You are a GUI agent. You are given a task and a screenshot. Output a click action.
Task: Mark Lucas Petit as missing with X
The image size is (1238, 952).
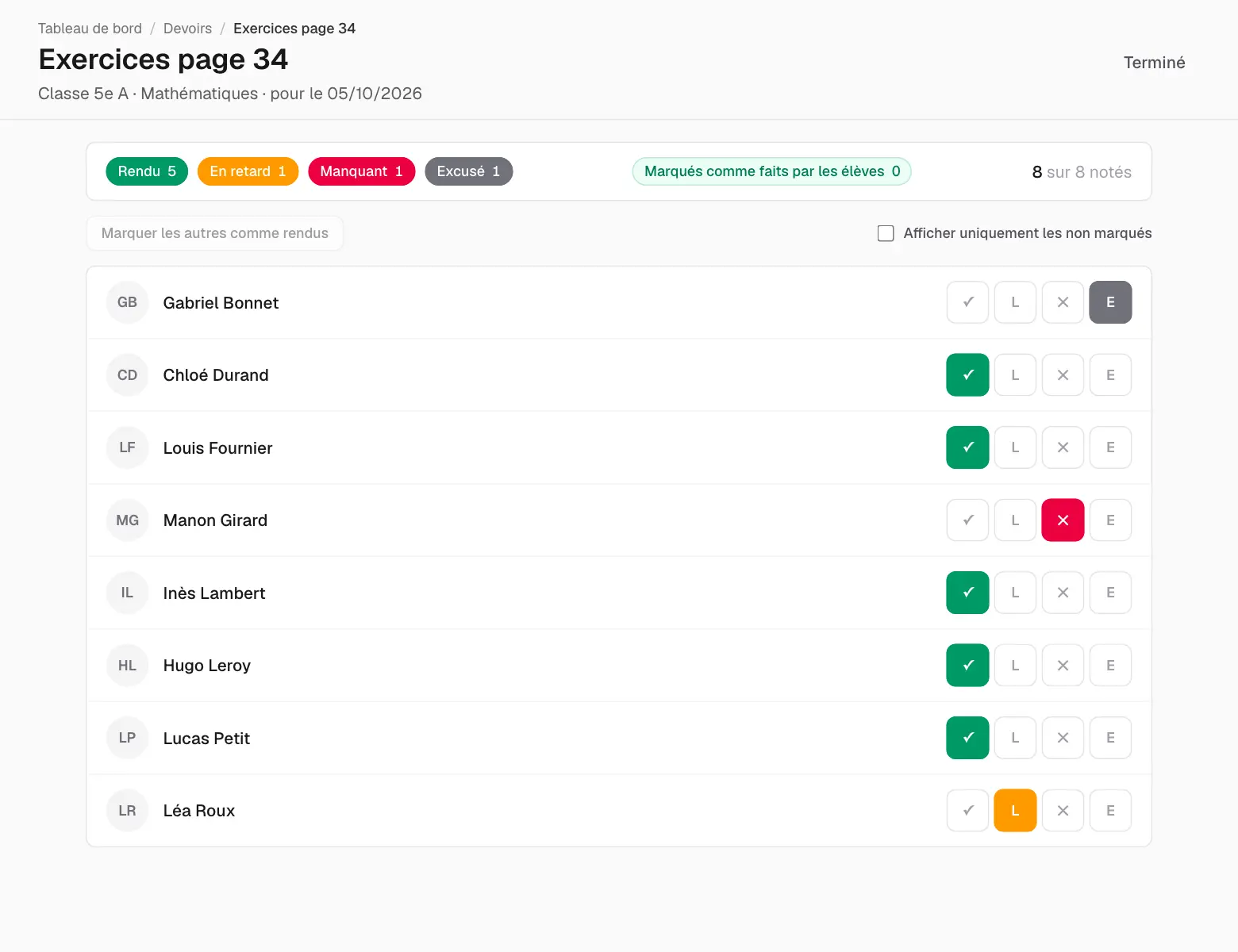tap(1063, 738)
